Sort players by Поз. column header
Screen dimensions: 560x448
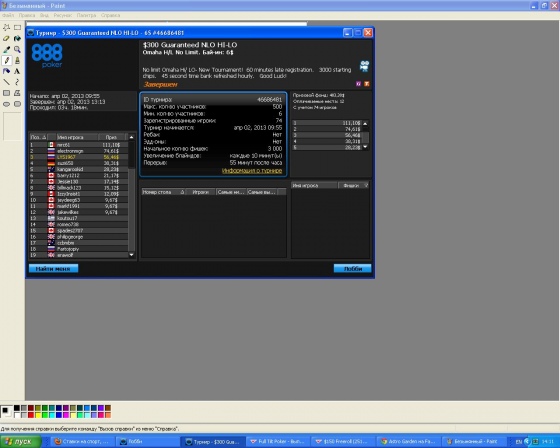click(38, 137)
